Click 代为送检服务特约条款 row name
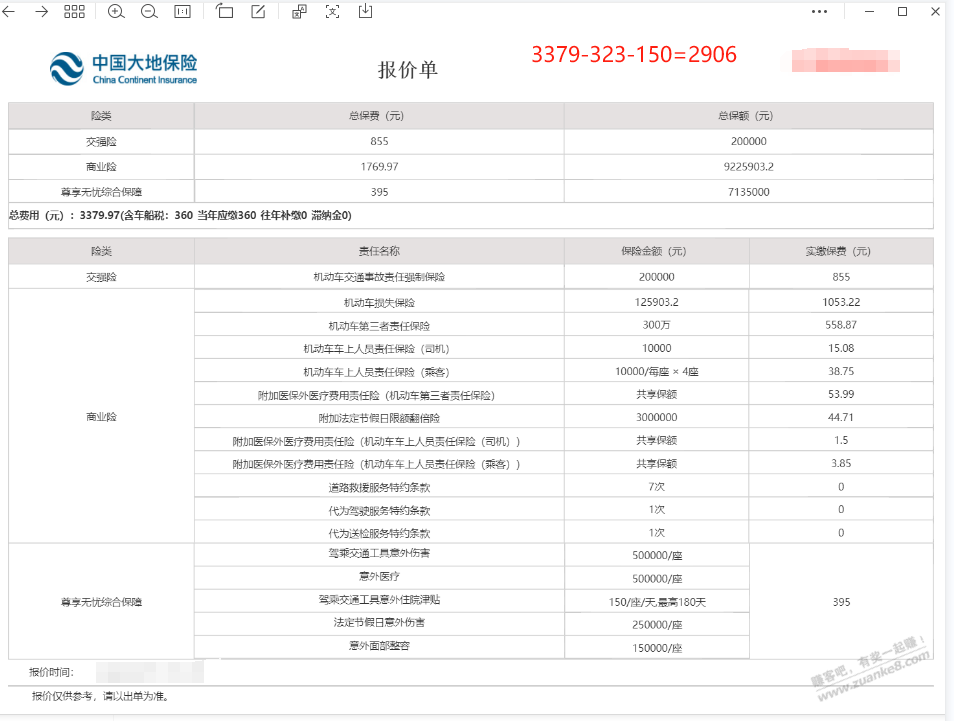The image size is (954, 721). click(379, 534)
